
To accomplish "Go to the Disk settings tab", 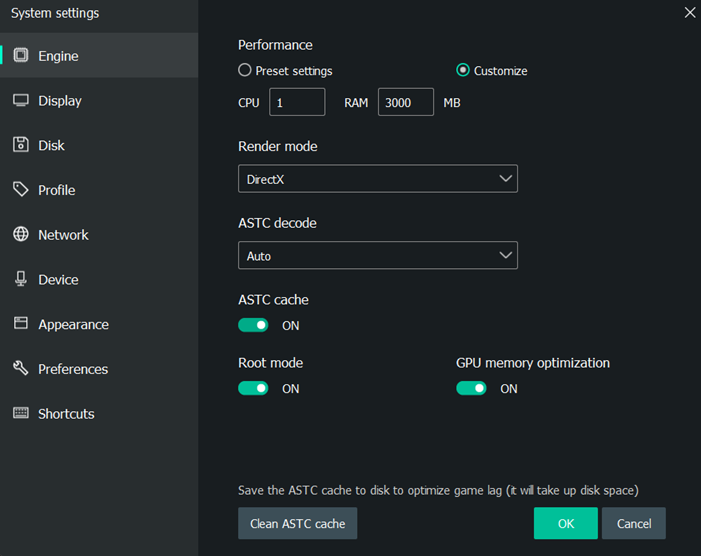I will coord(99,145).
